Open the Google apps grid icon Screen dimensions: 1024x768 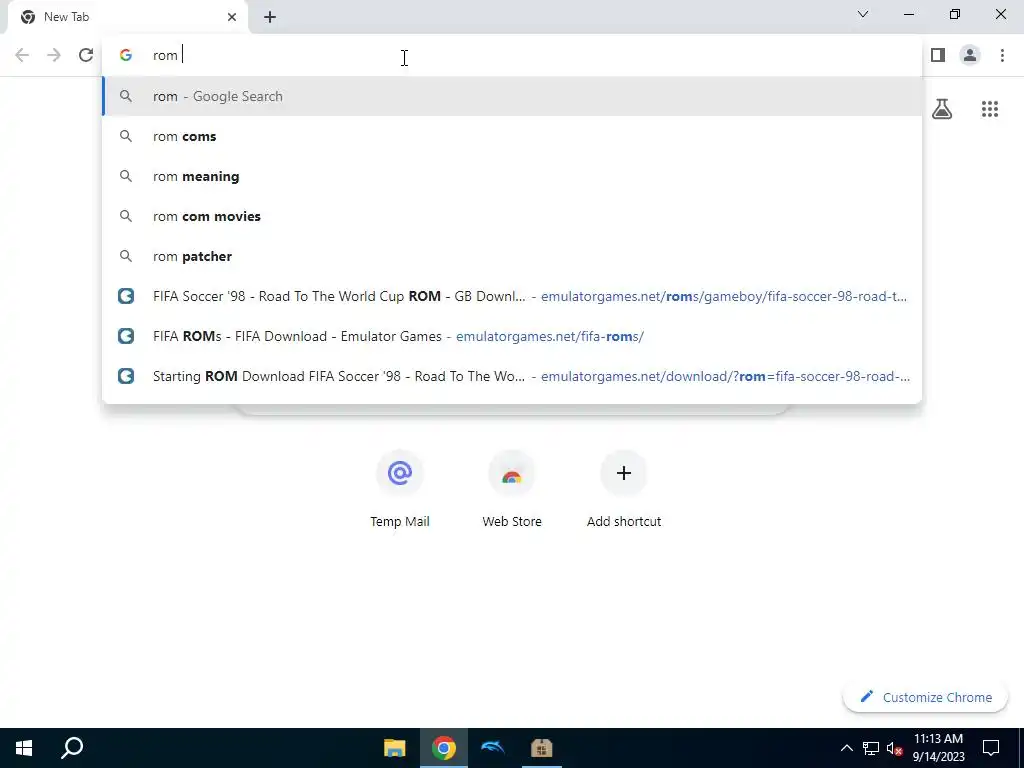point(989,109)
